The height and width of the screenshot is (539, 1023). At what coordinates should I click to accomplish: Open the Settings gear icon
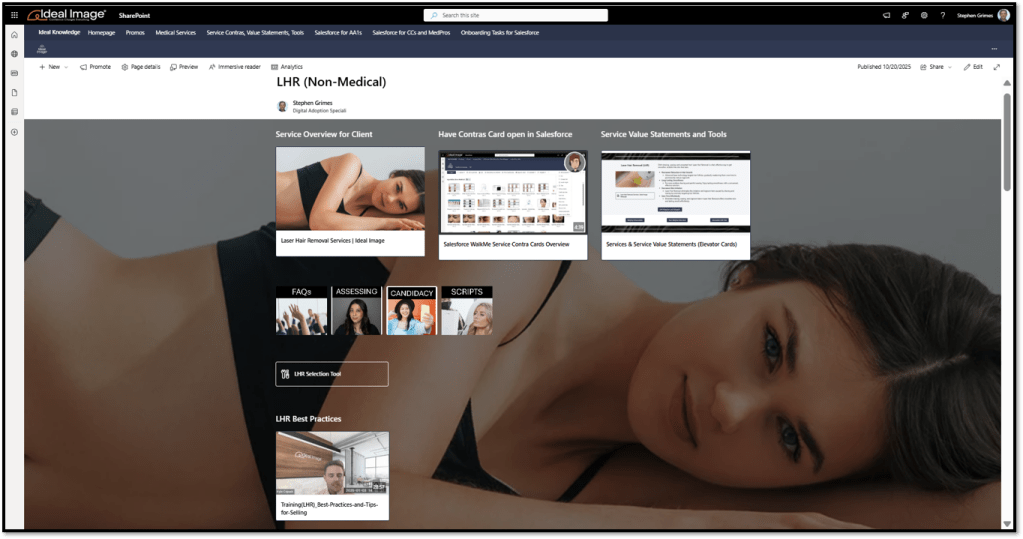(924, 15)
